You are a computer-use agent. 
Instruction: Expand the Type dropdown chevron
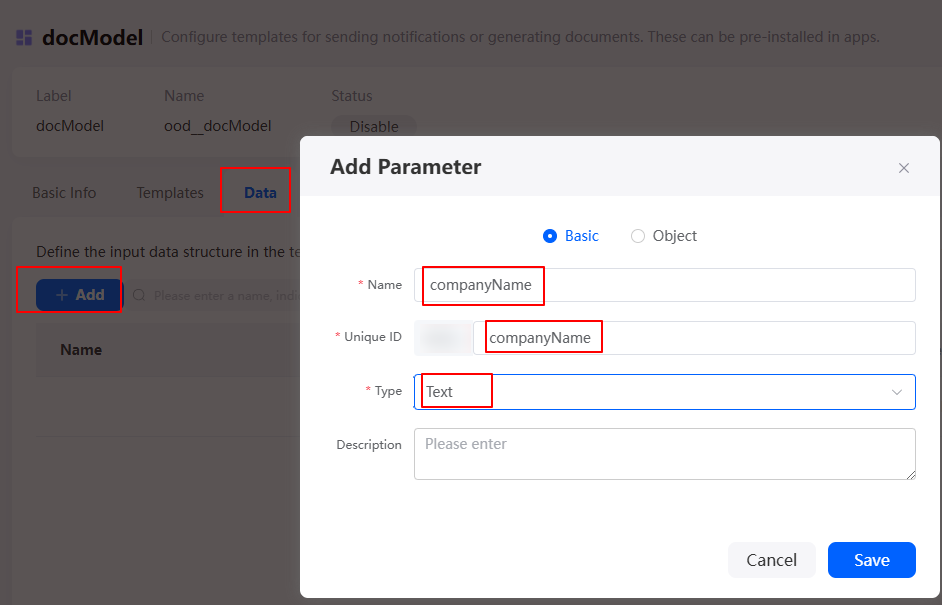pos(896,392)
